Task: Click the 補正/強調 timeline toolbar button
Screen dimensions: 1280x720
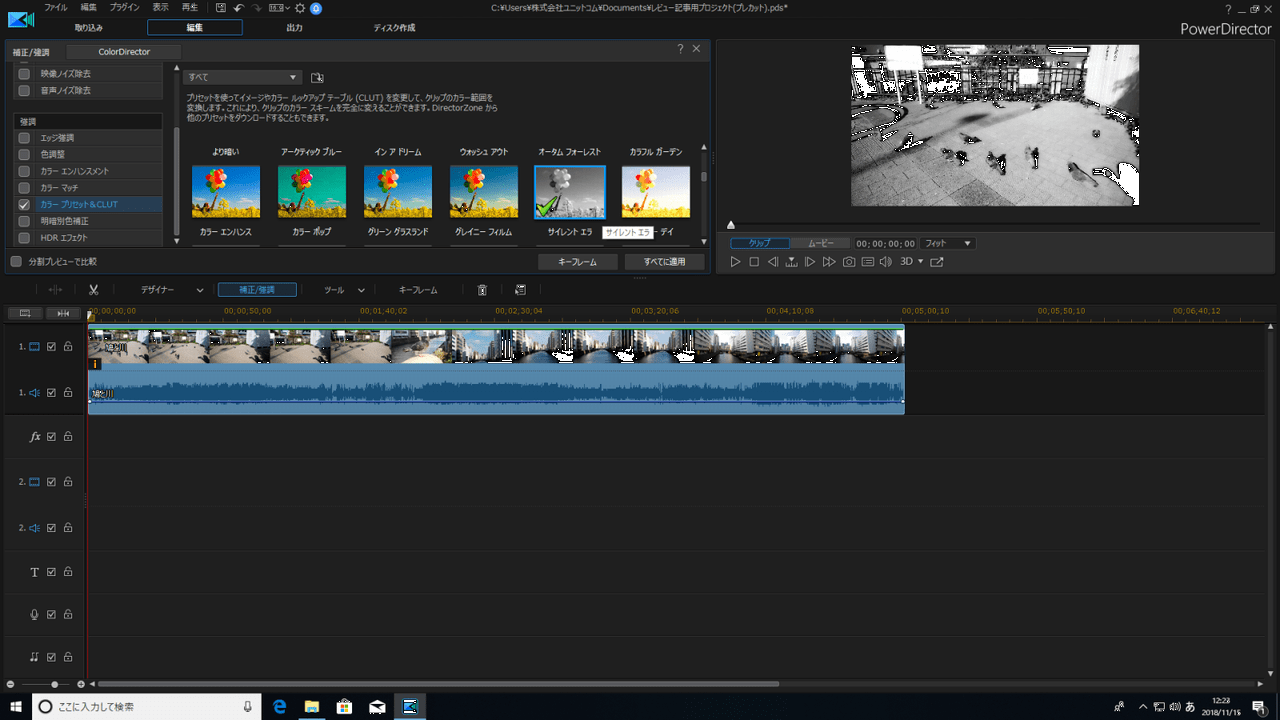Action: (257, 290)
